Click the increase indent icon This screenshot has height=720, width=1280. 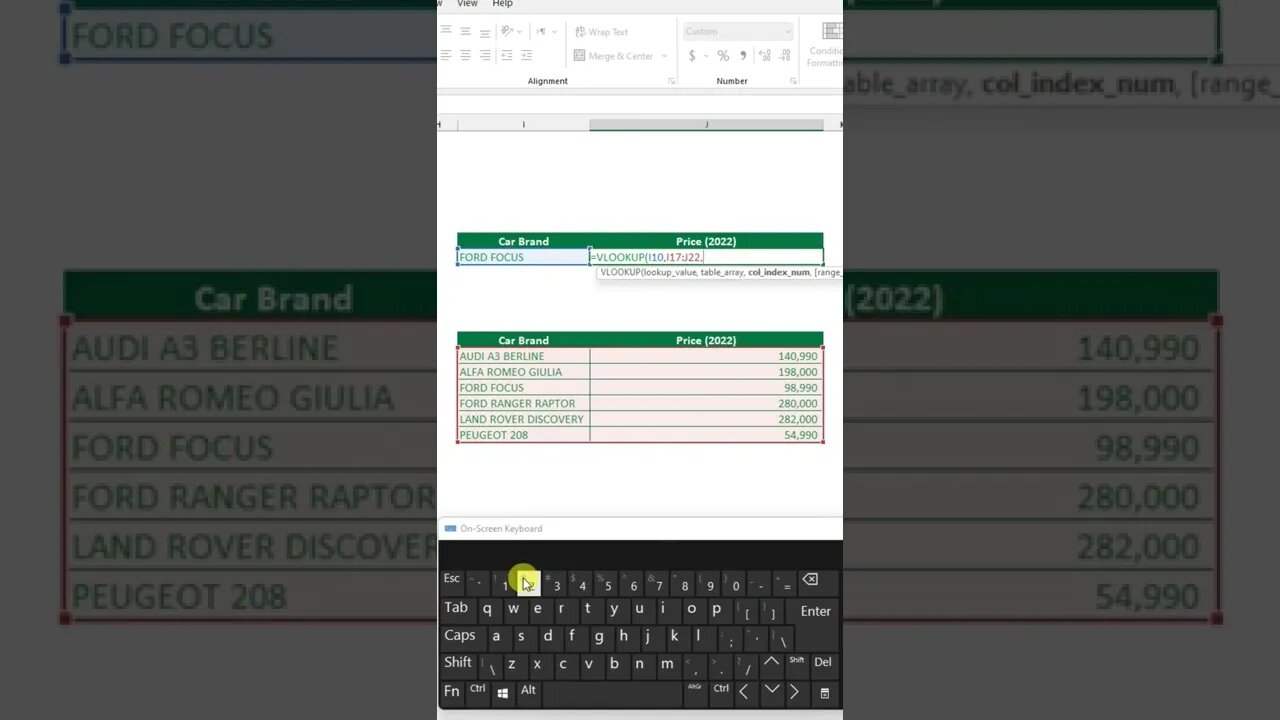point(527,56)
